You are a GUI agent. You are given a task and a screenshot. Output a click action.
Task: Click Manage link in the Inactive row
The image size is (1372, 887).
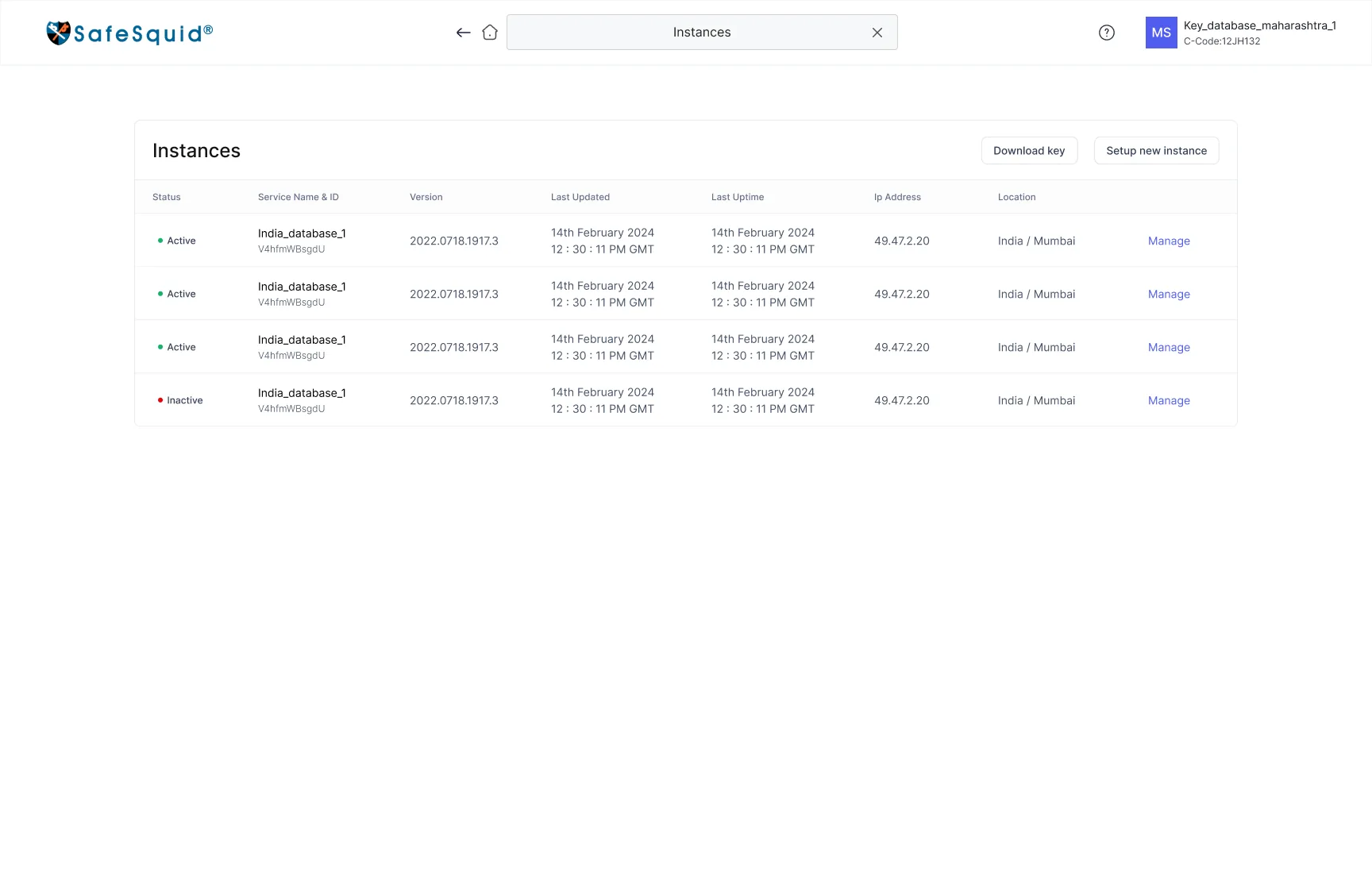tap(1169, 400)
